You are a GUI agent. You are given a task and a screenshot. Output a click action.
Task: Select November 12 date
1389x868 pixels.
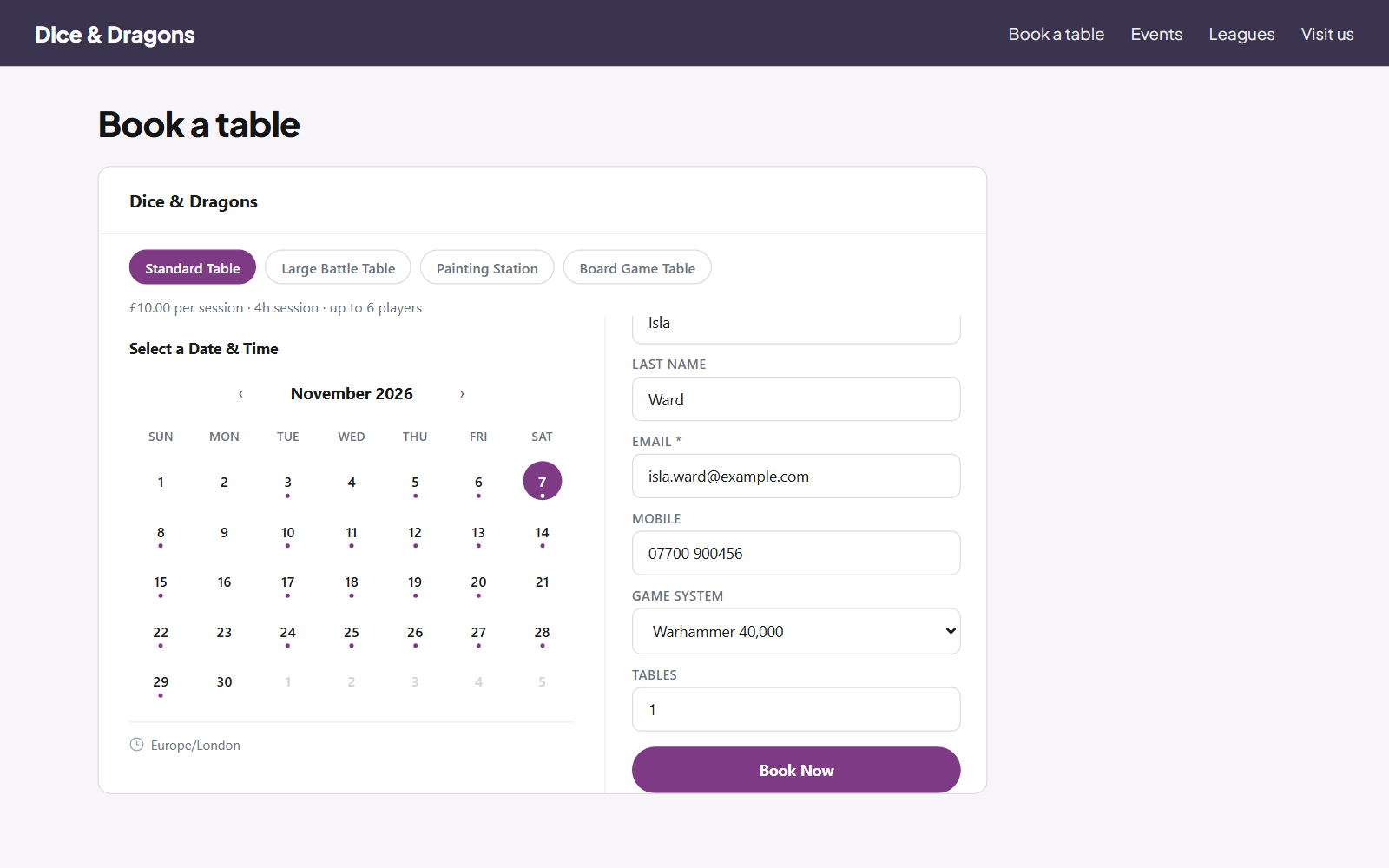415,533
